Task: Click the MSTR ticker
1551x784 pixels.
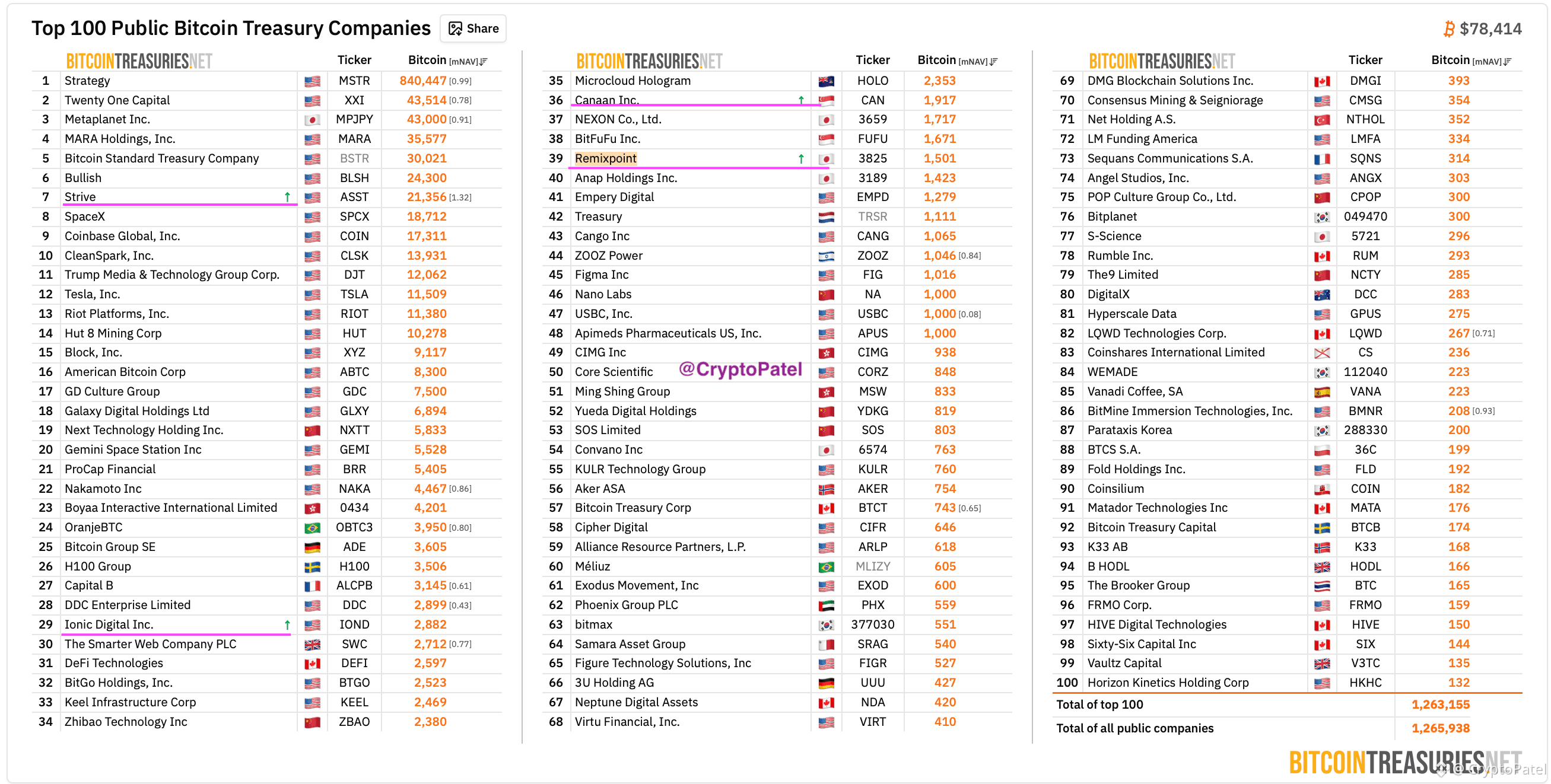Action: point(354,81)
